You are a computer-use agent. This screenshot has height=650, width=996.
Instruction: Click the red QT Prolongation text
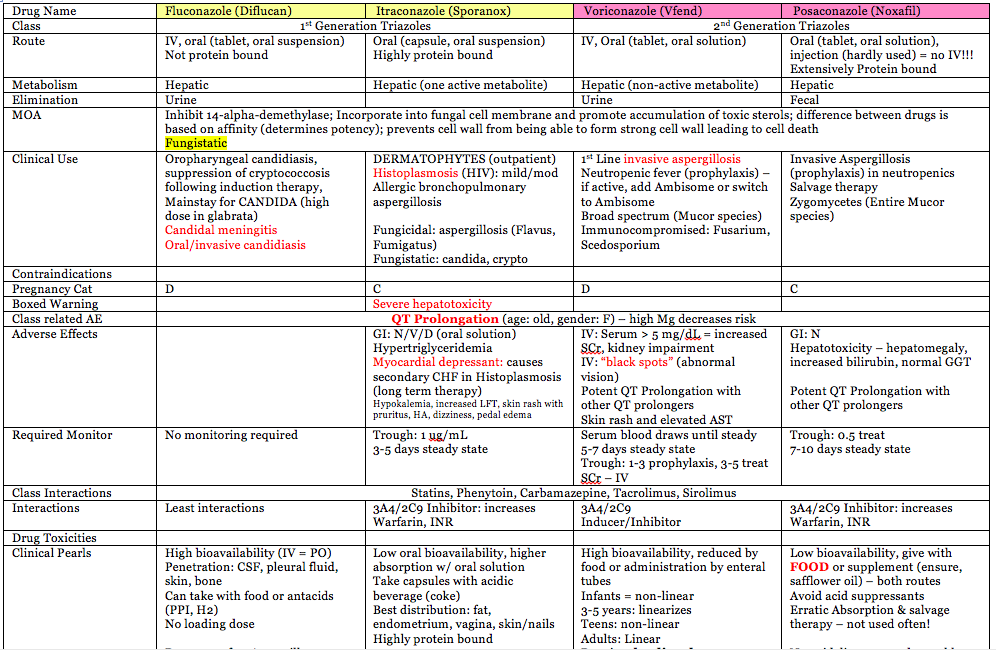click(445, 319)
